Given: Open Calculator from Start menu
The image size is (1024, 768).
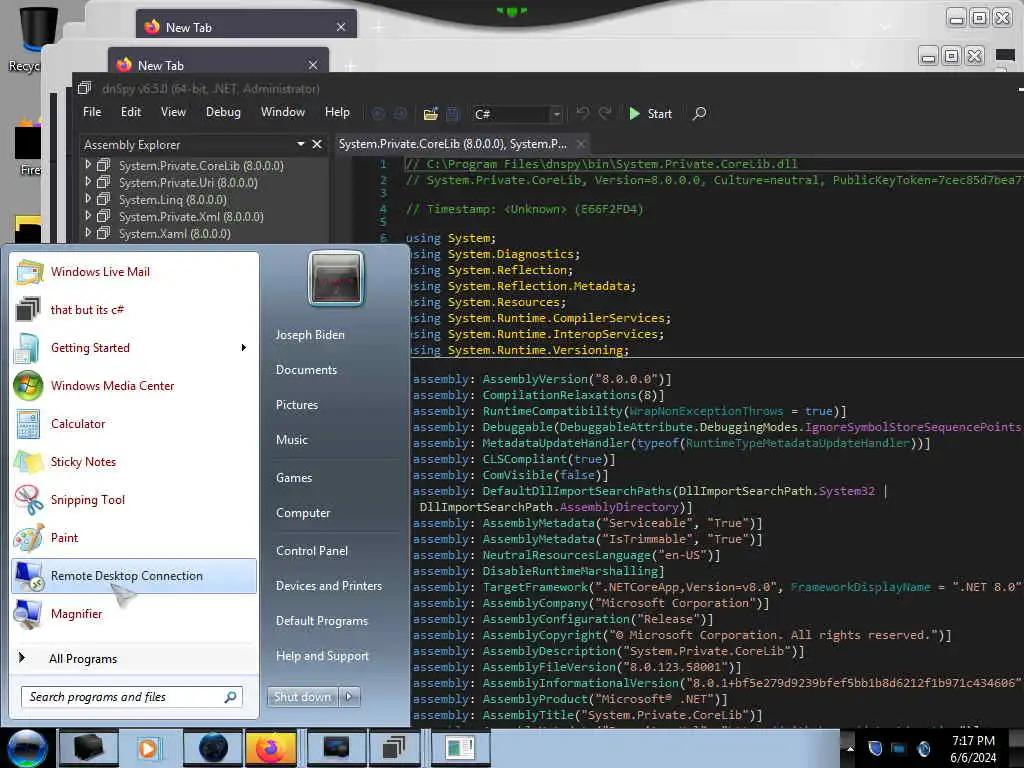Looking at the screenshot, I should (135, 423).
